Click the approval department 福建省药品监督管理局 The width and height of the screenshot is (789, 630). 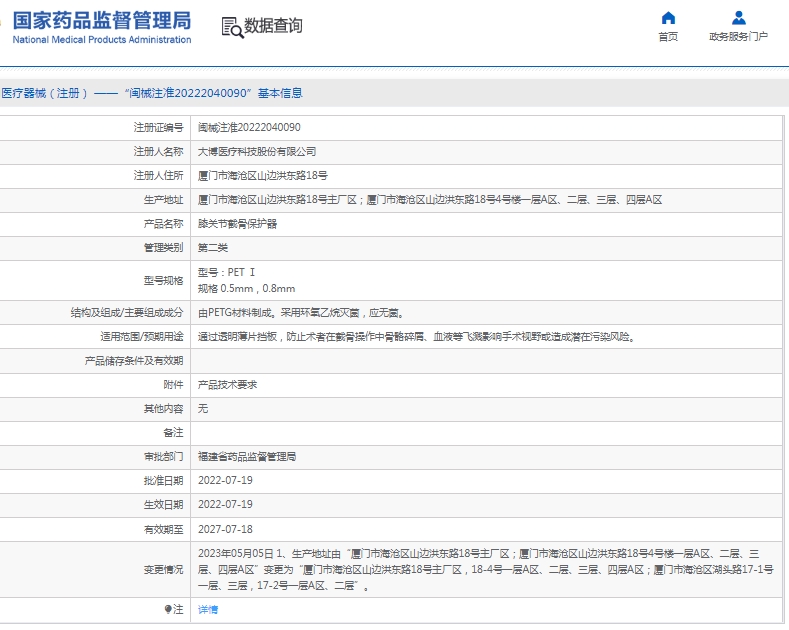point(247,457)
